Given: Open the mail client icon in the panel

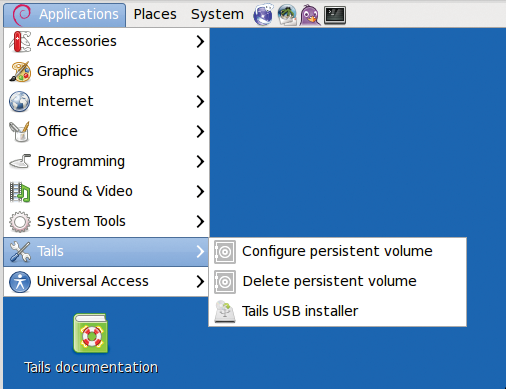Looking at the screenshot, I should point(287,15).
